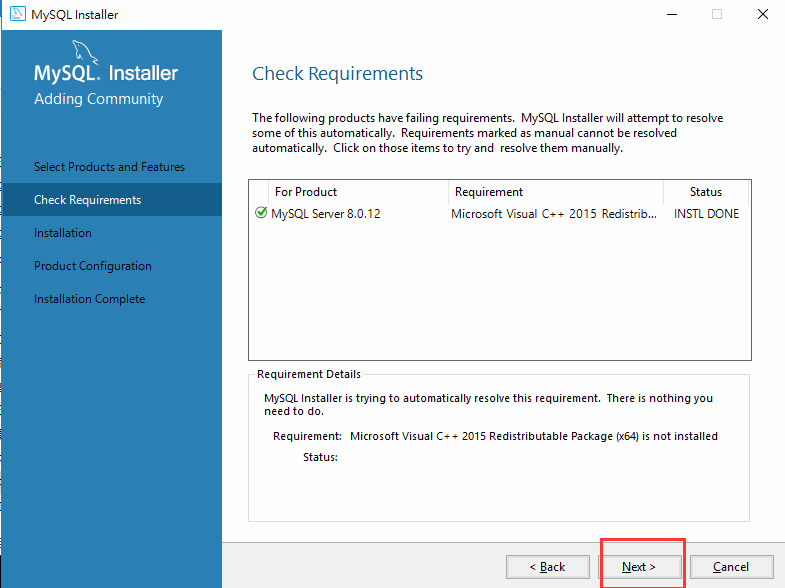
Task: Click the Requirement Details group label
Action: 308,374
